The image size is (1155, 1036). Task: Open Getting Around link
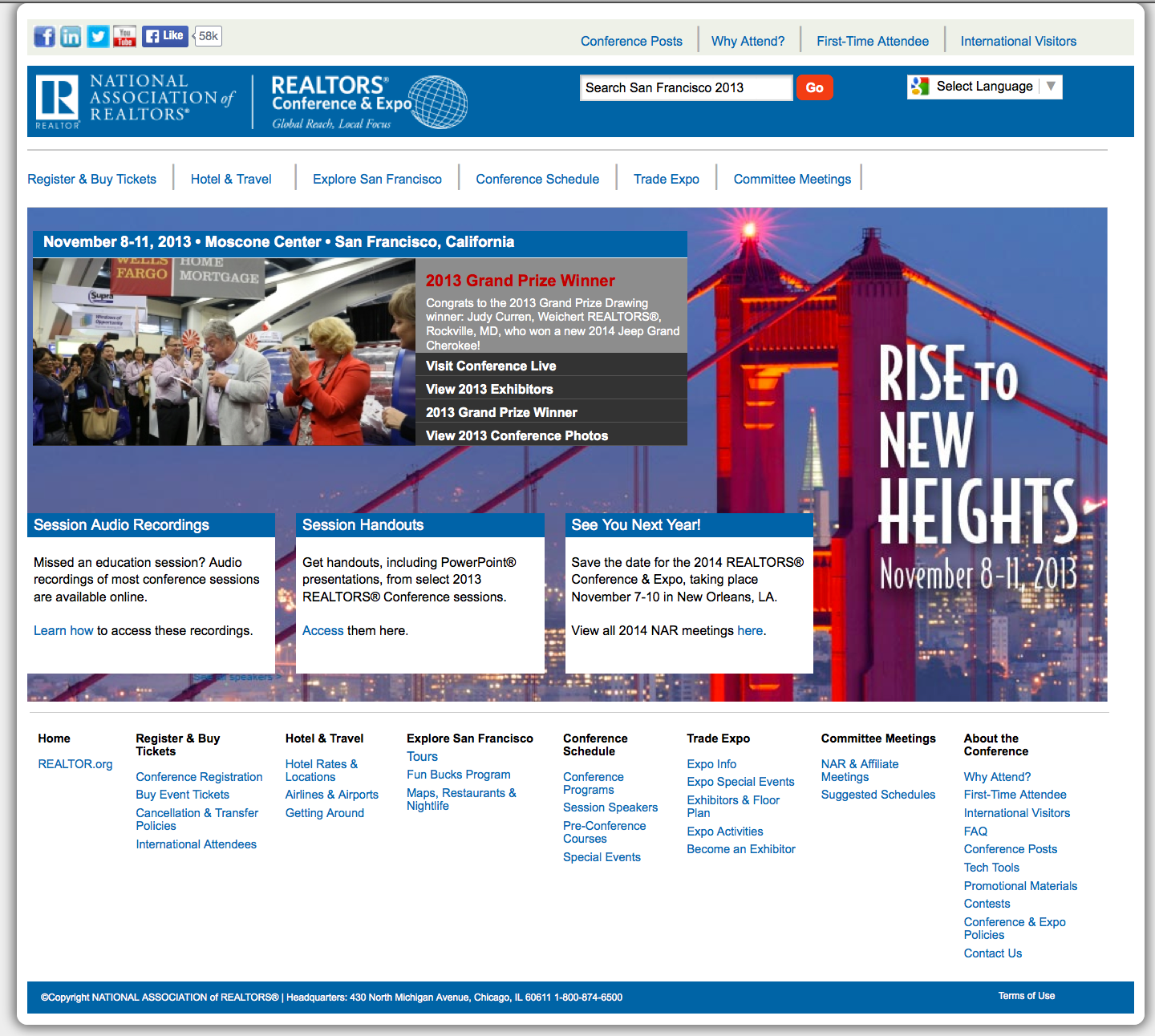coord(324,813)
